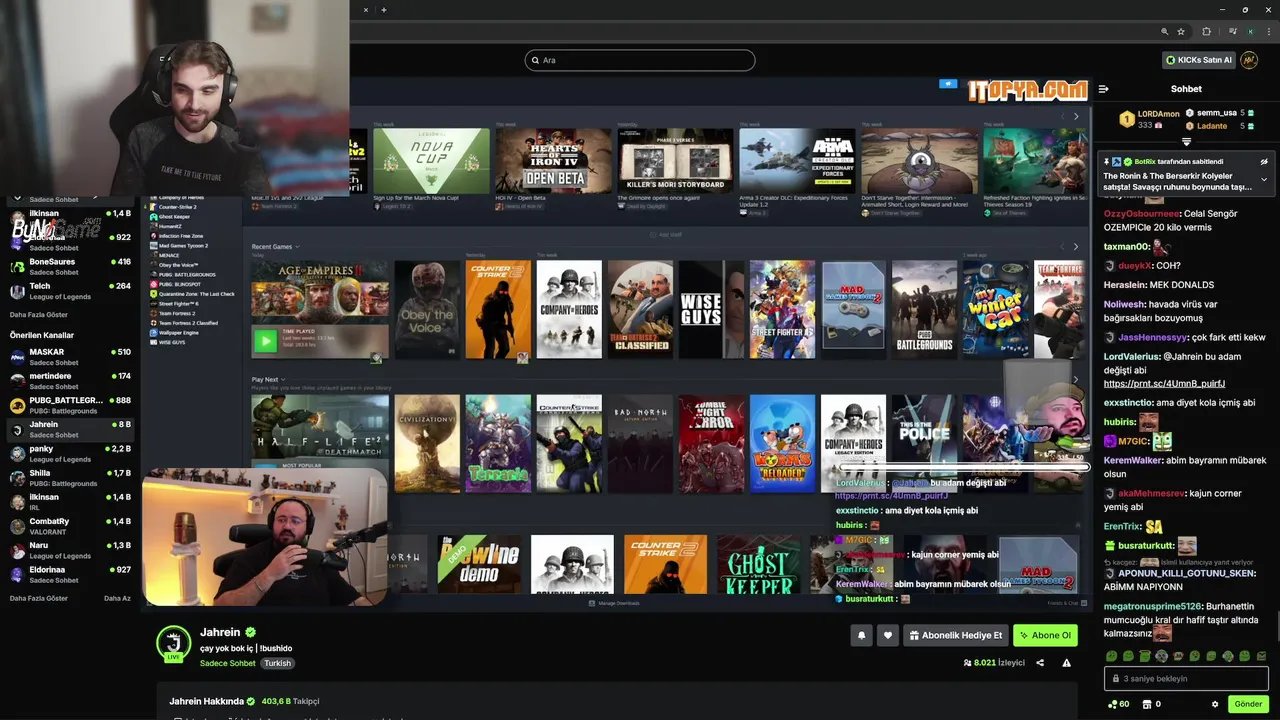Viewport: 1280px width, 720px height.
Task: Open the BoneSaures followed channel
Action: tap(70, 266)
